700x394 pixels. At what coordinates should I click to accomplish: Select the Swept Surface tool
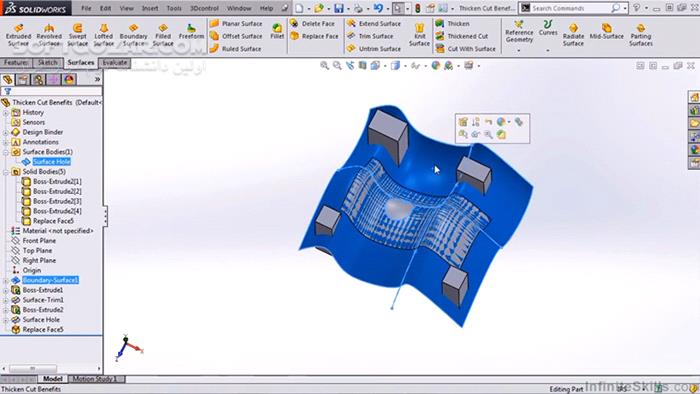point(77,35)
